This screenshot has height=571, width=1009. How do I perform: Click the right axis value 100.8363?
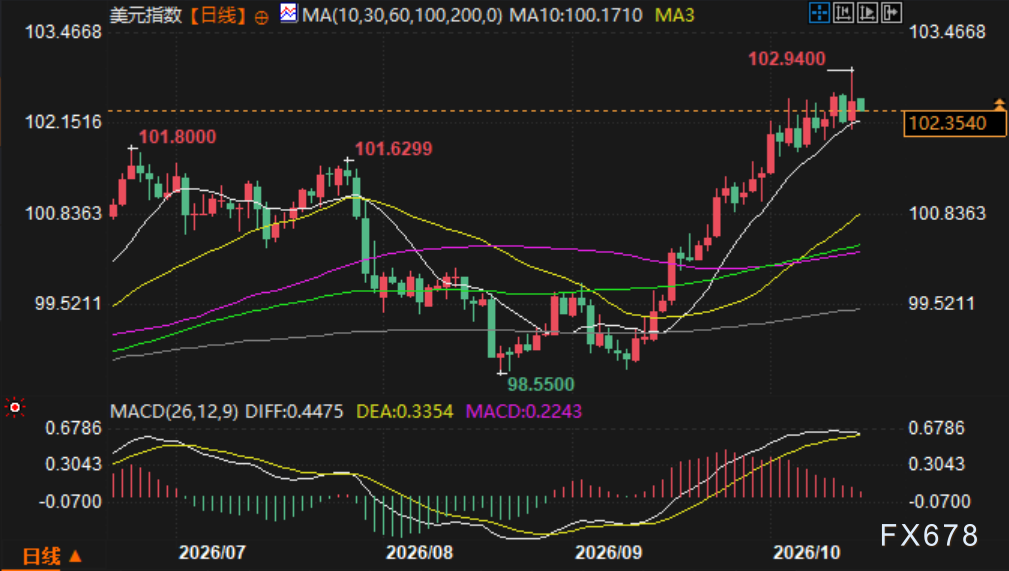pos(947,213)
